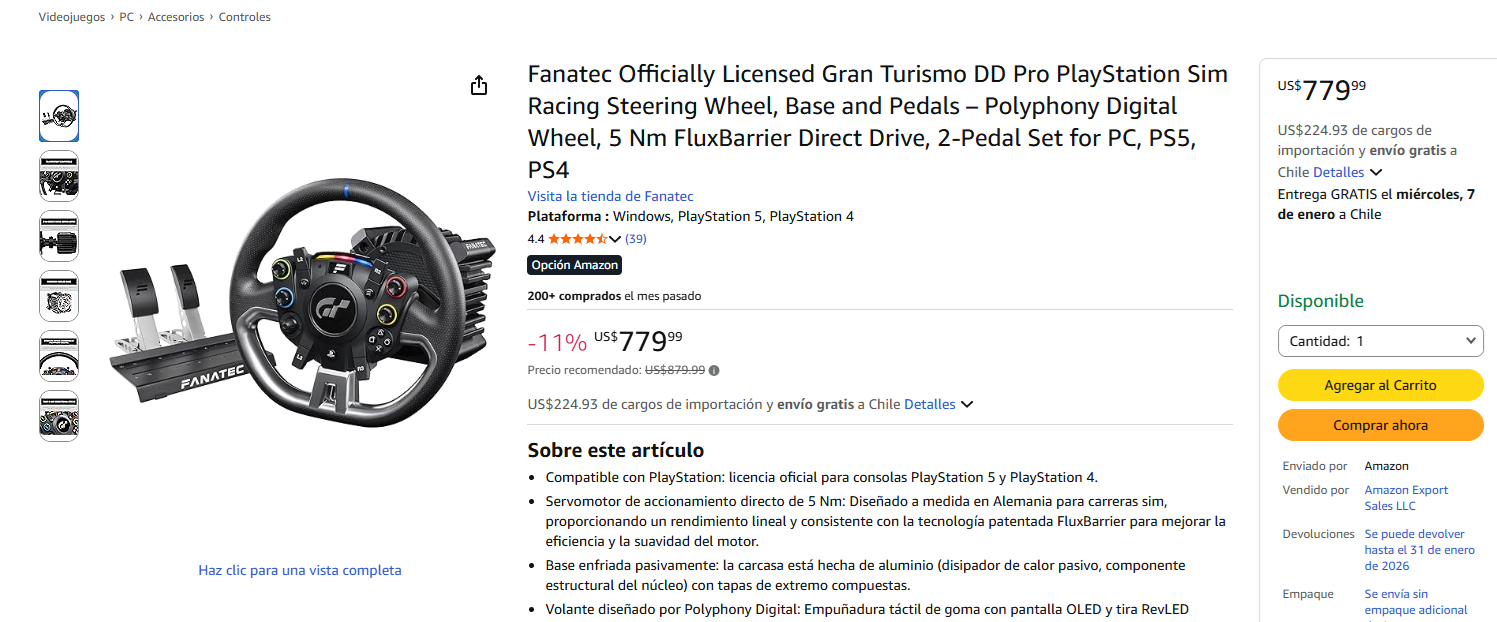Select the fifth product thumbnail

pos(59,356)
